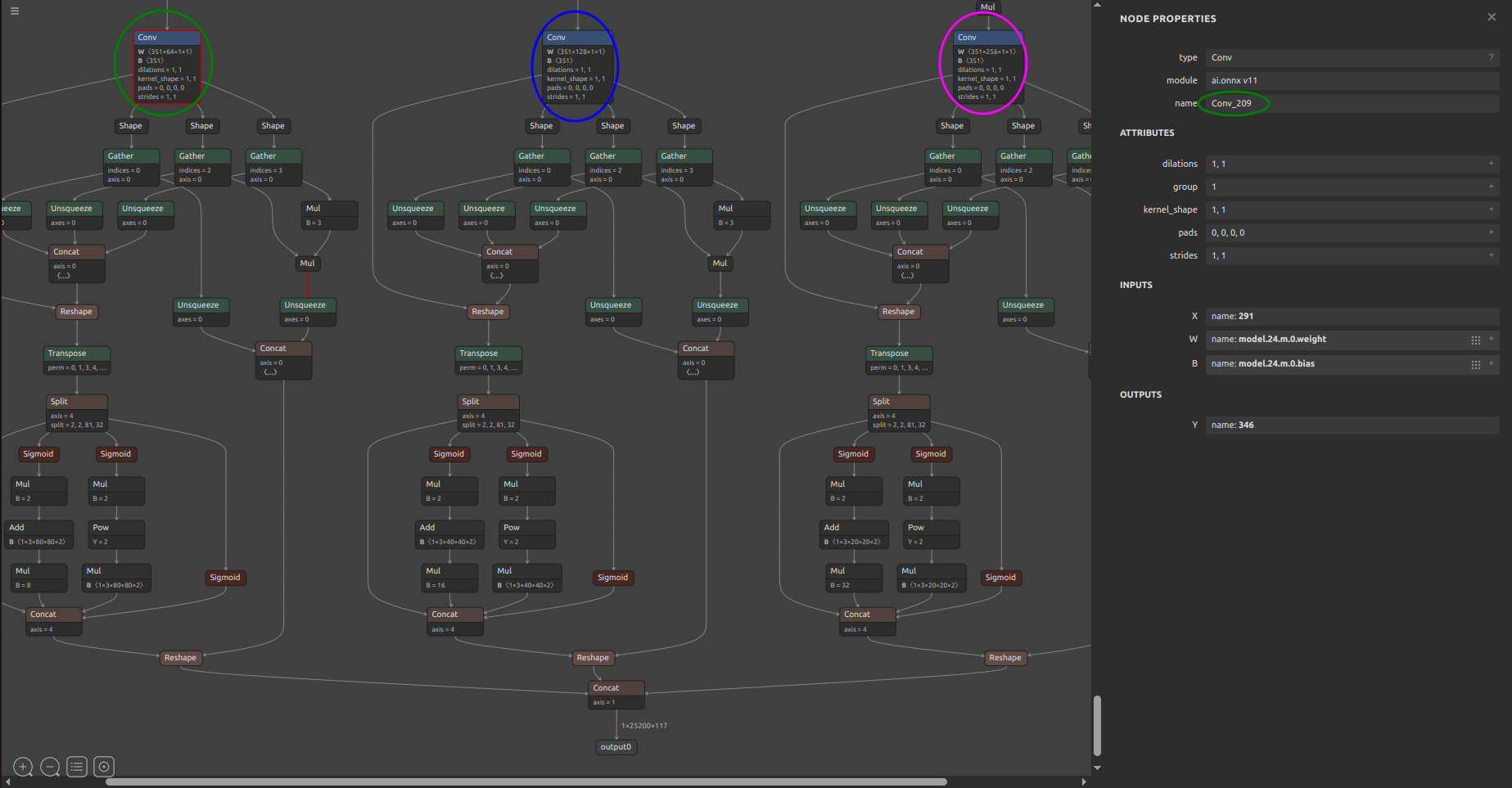Click the zoom in magnifier icon
Screen dimensions: 1512x788
tap(23, 767)
